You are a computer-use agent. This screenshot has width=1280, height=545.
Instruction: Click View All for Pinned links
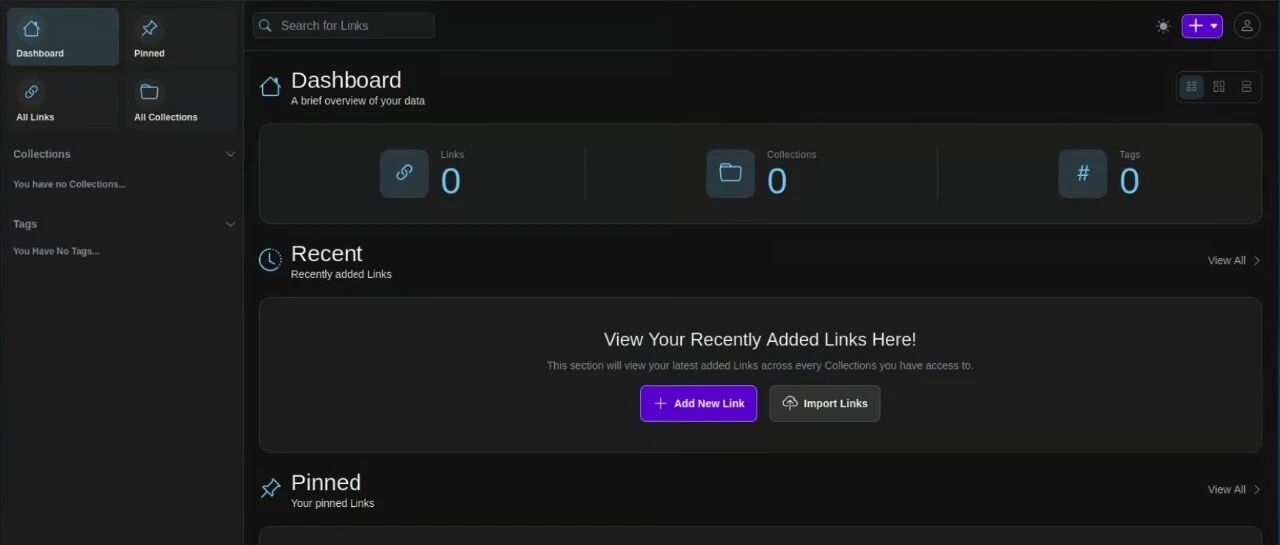[x=1233, y=489]
